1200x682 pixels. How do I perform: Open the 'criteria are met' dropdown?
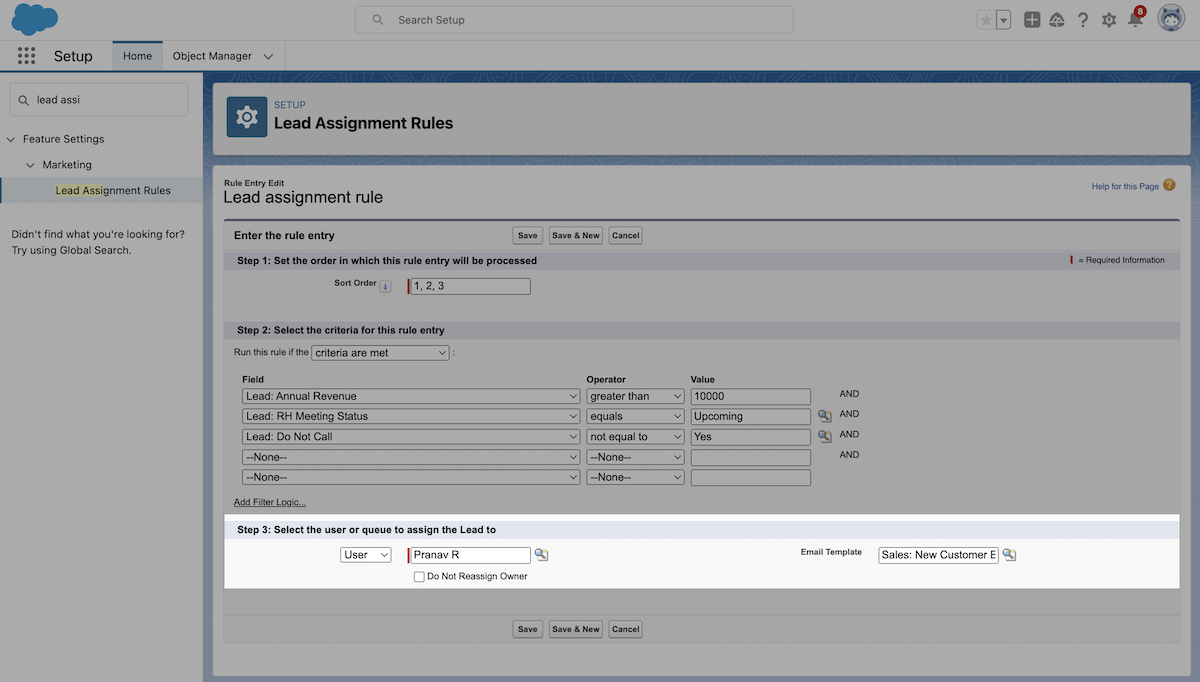(x=380, y=352)
